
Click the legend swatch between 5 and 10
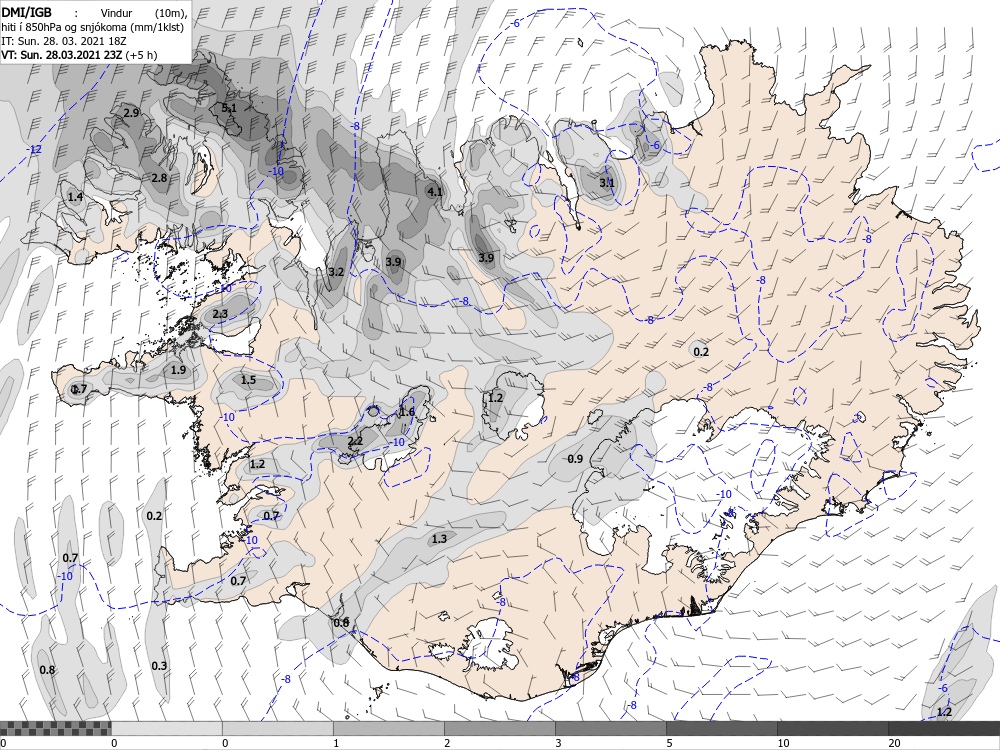721,728
